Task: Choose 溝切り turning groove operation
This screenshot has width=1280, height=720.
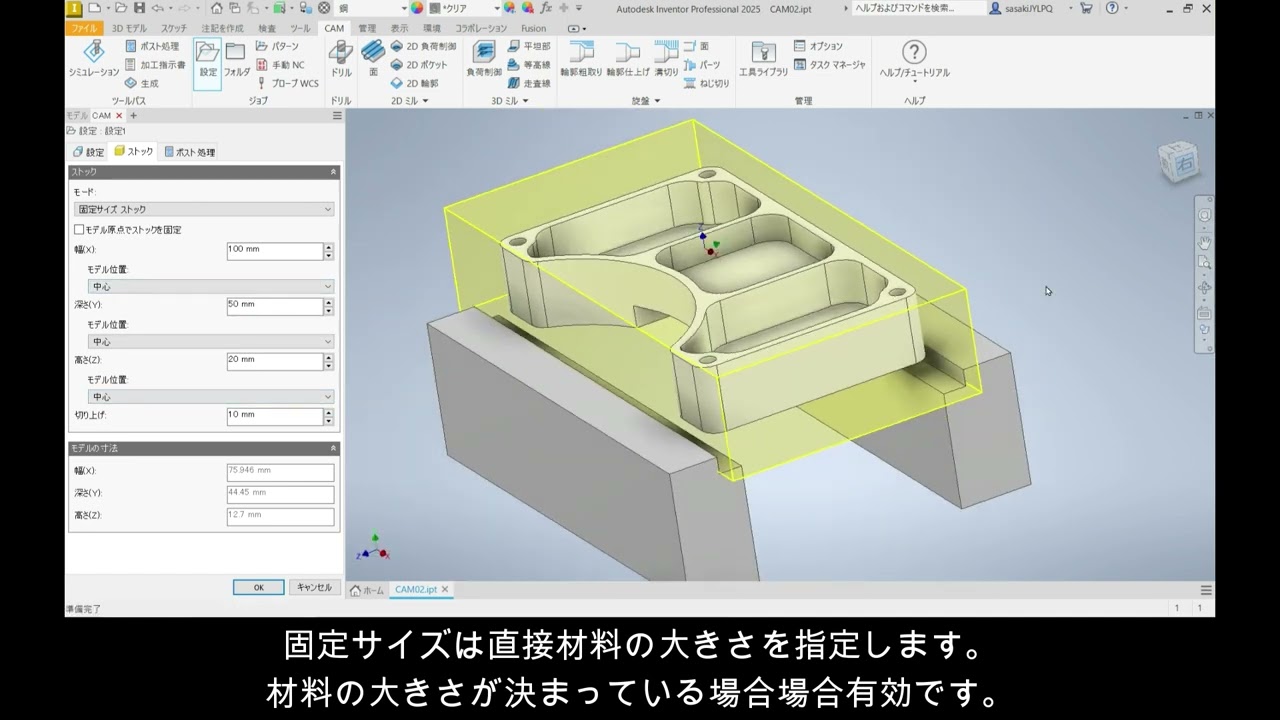Action: pyautogui.click(x=666, y=60)
